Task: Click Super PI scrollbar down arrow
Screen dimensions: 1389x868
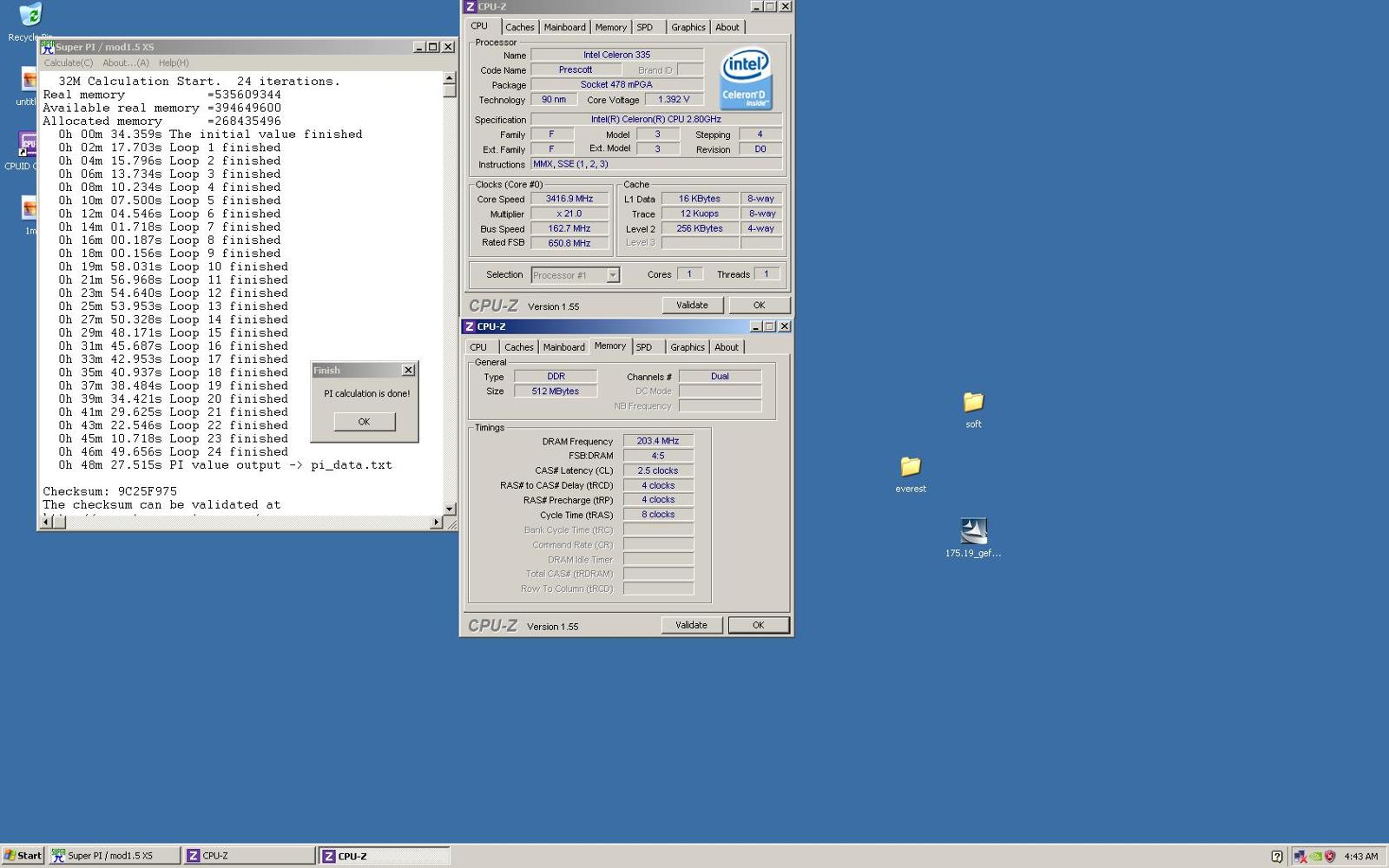Action: click(x=450, y=510)
